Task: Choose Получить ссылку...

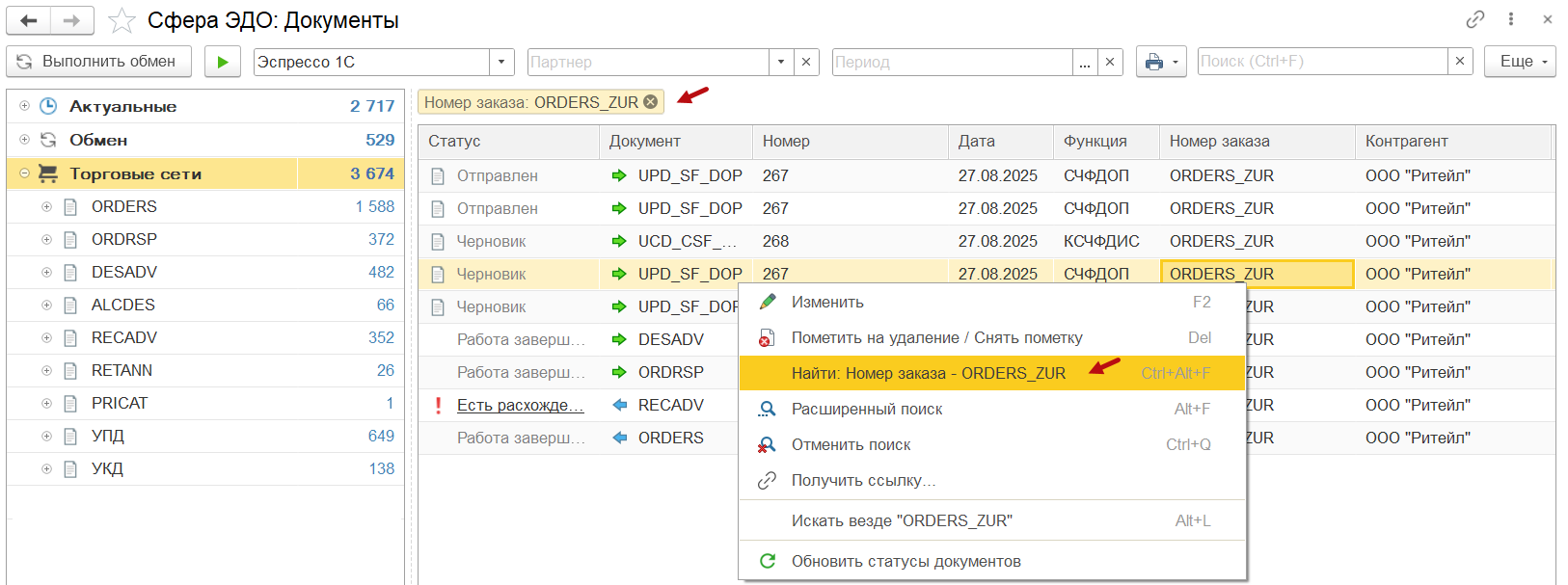Action: pyautogui.click(x=992, y=480)
